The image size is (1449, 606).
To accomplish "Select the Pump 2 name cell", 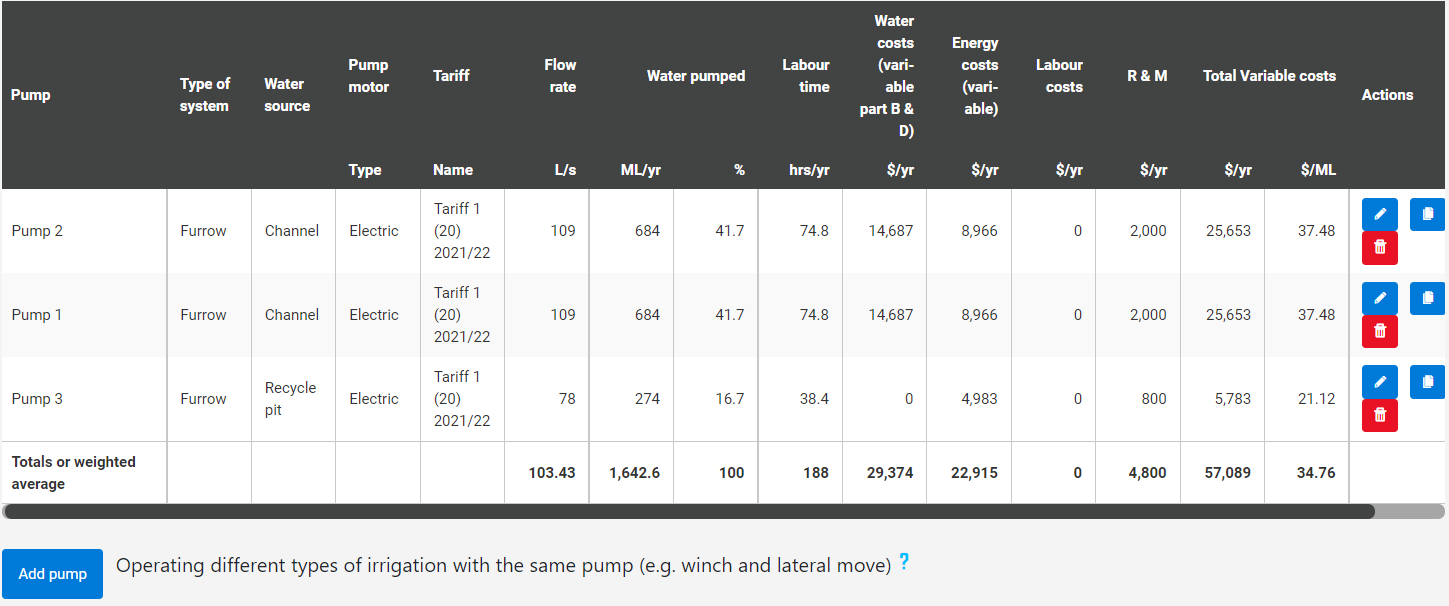I will [37, 231].
